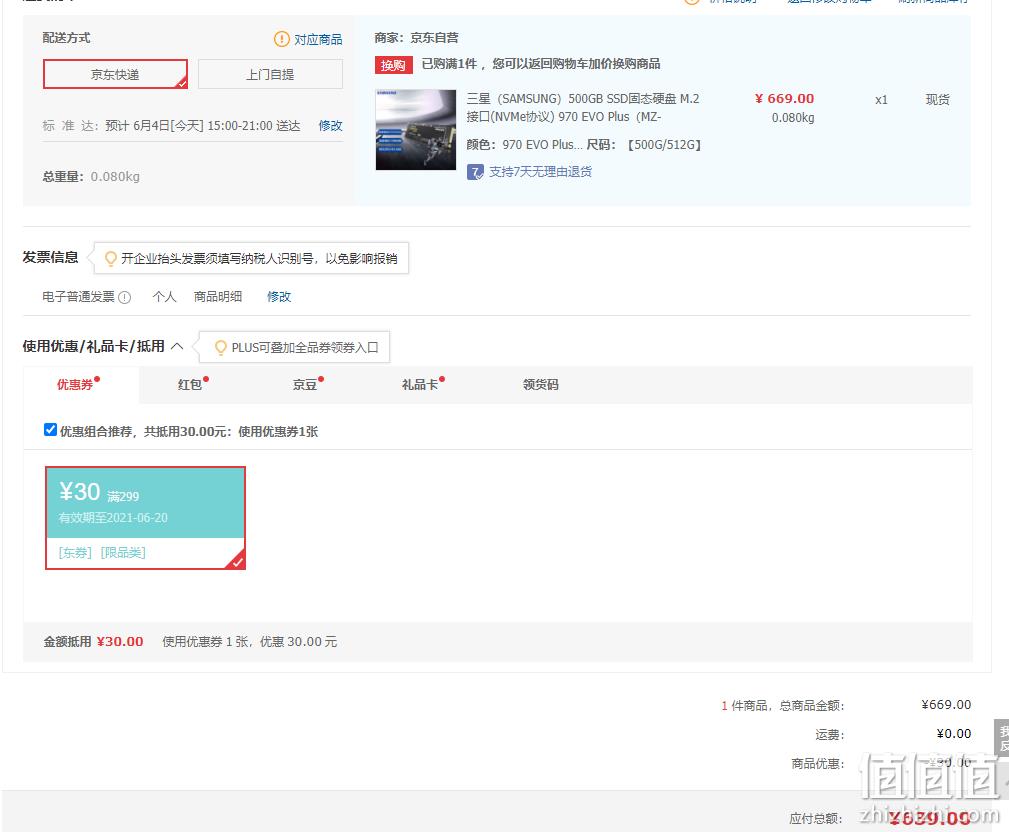Screen dimensions: 1009x832
Task: Switch to the 京豆 tab
Action: coord(304,385)
